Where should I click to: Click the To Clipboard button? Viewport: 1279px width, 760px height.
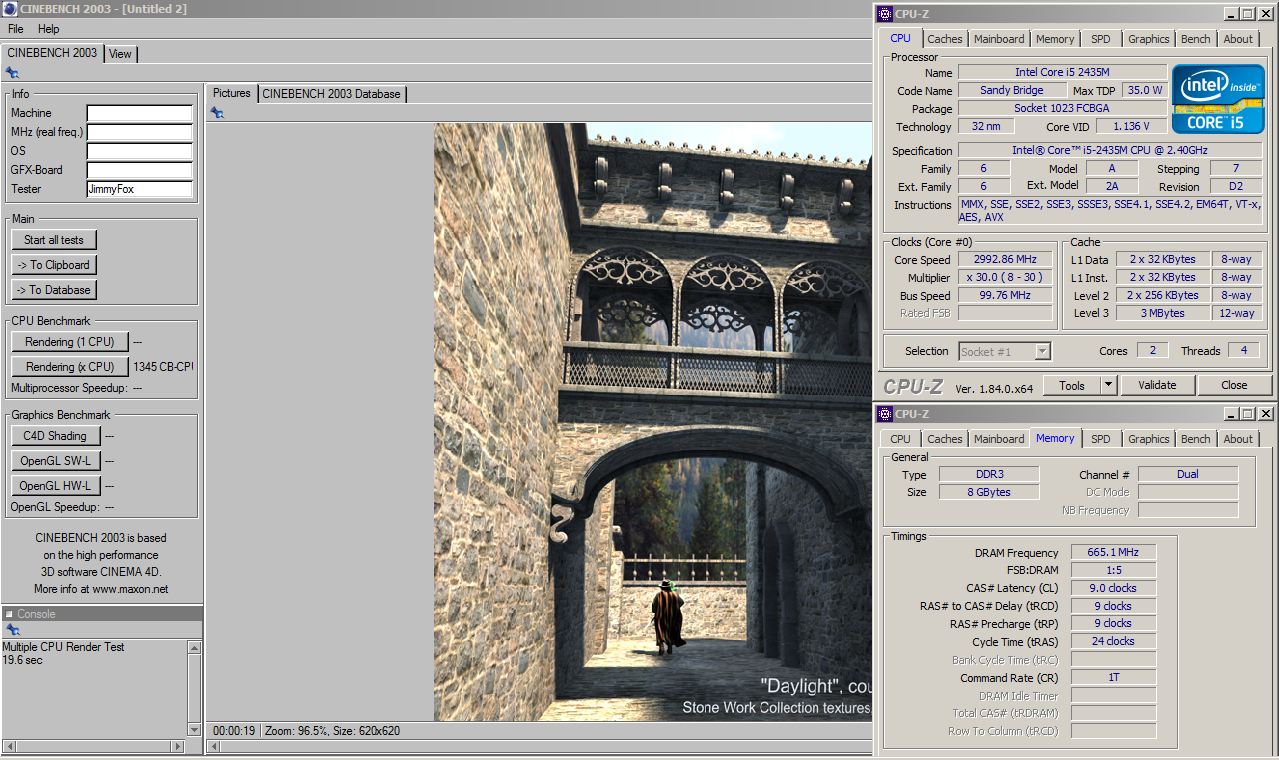click(54, 265)
